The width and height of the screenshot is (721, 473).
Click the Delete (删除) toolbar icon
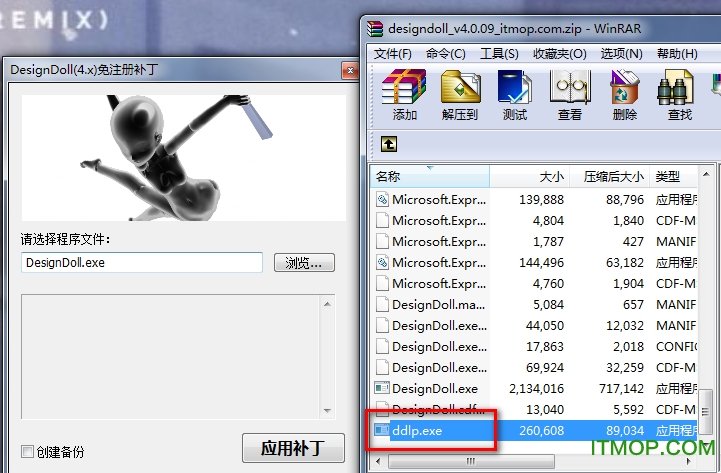click(x=624, y=95)
